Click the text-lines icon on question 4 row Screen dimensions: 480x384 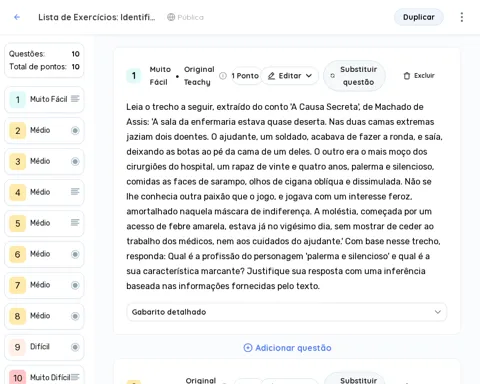tap(75, 192)
